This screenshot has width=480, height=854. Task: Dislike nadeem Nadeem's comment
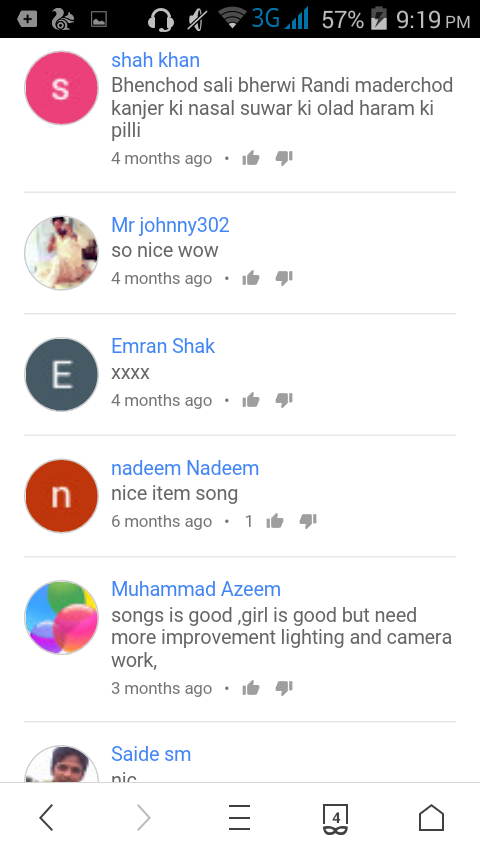[308, 521]
